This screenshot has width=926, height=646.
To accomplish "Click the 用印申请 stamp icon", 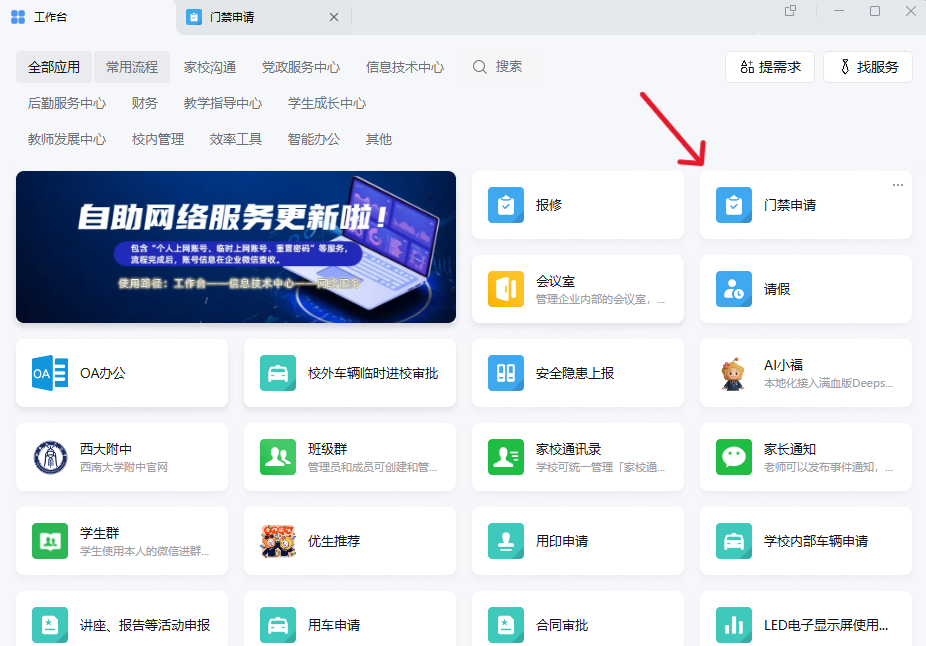I will pyautogui.click(x=506, y=541).
